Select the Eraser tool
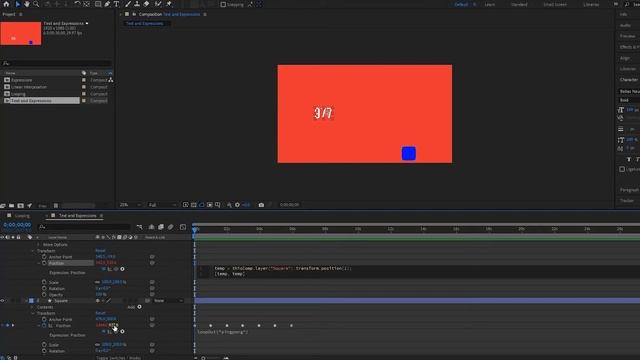The height and width of the screenshot is (360, 640). [x=147, y=4]
